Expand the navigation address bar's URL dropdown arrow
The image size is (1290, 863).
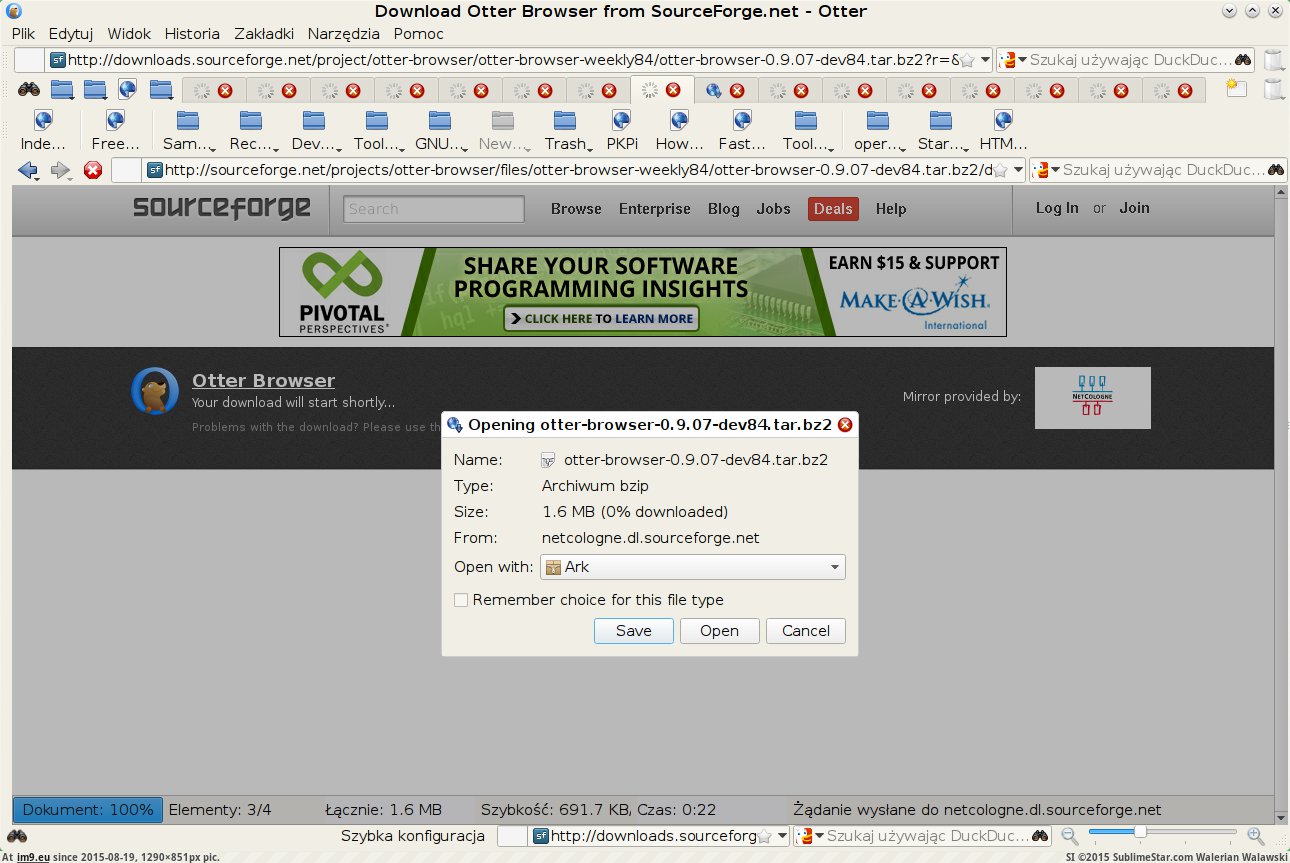(1018, 170)
